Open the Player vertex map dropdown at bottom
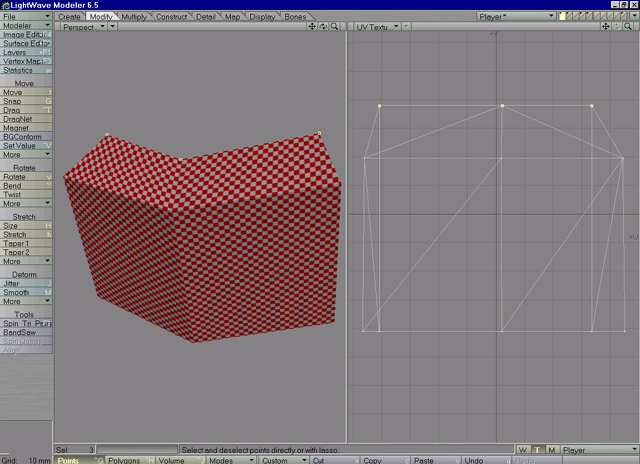This screenshot has height=464, width=640. pos(600,450)
